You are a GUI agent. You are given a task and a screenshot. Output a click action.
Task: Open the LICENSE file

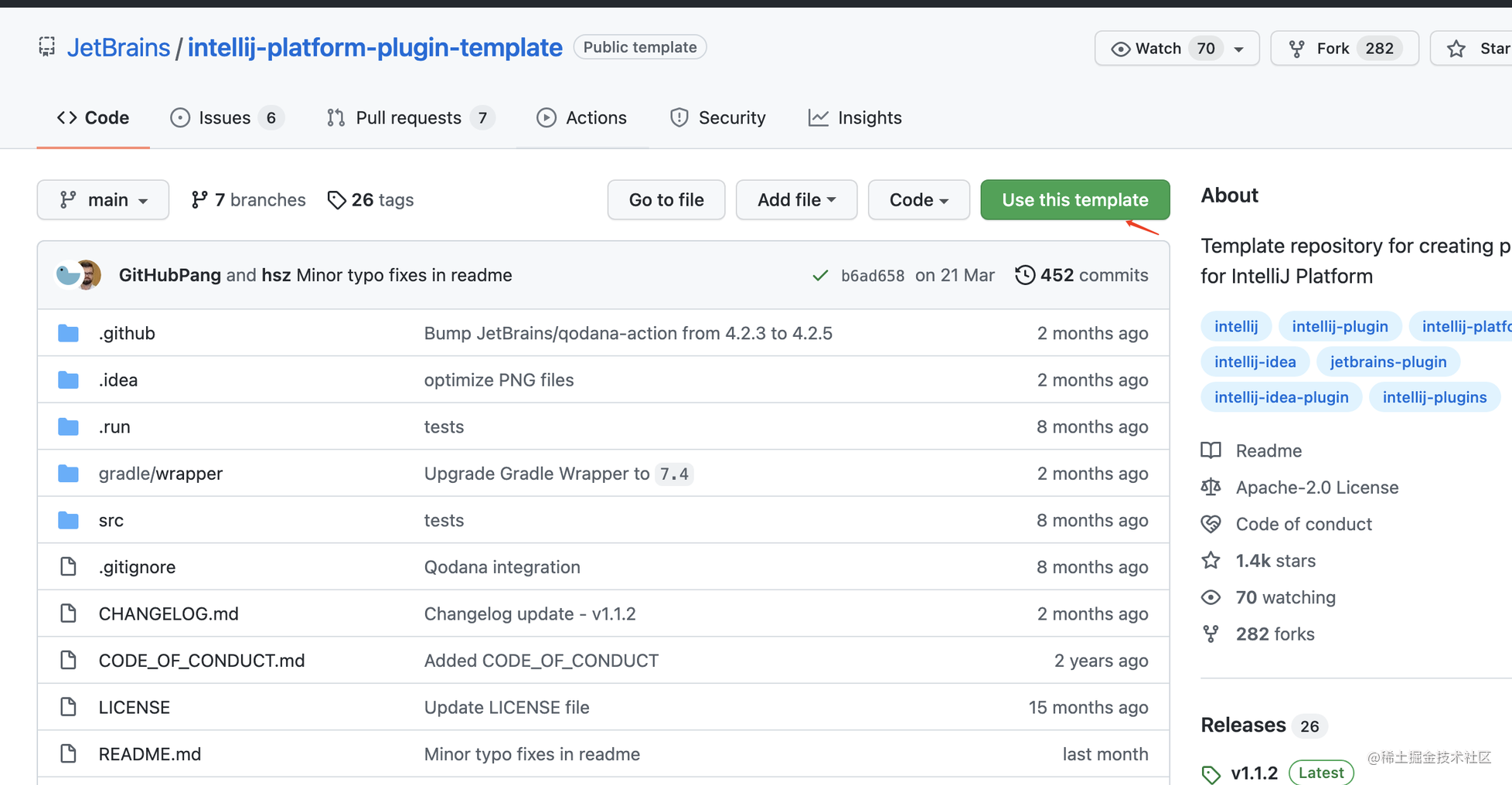(x=135, y=707)
